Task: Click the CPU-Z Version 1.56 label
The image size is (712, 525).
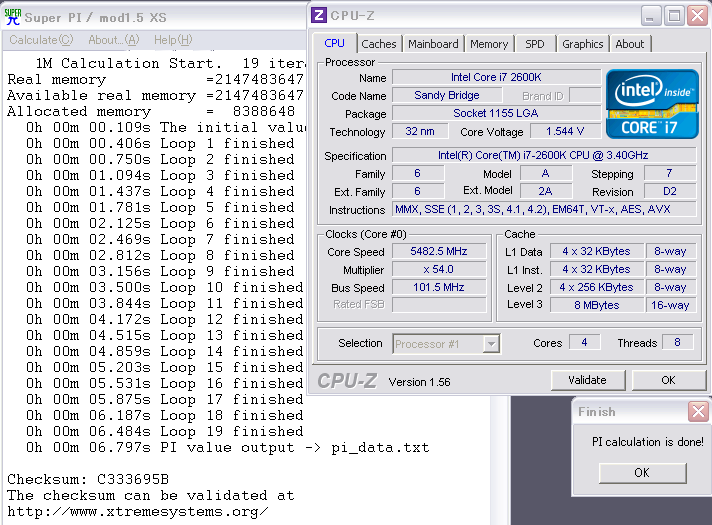Action: (420, 382)
